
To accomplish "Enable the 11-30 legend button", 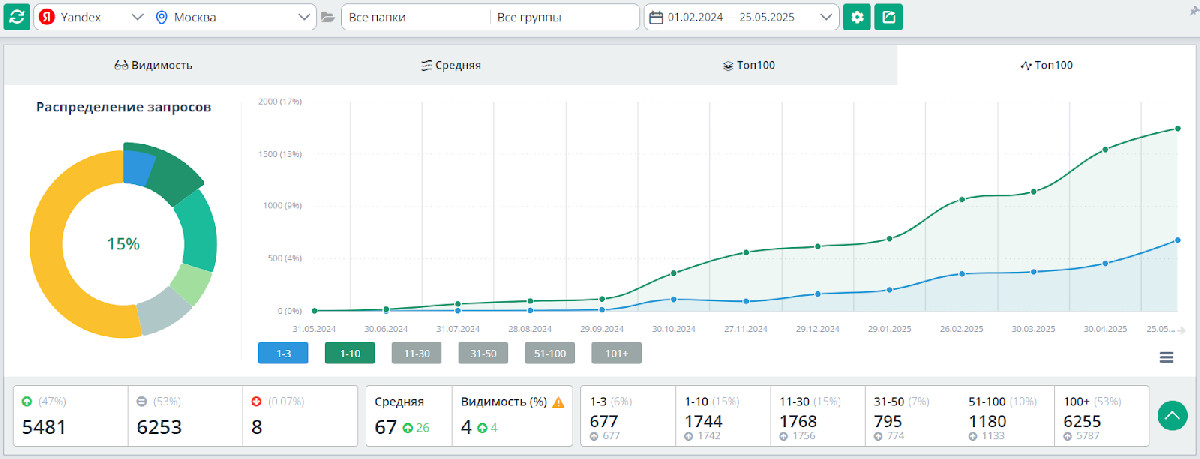I will click(x=416, y=352).
